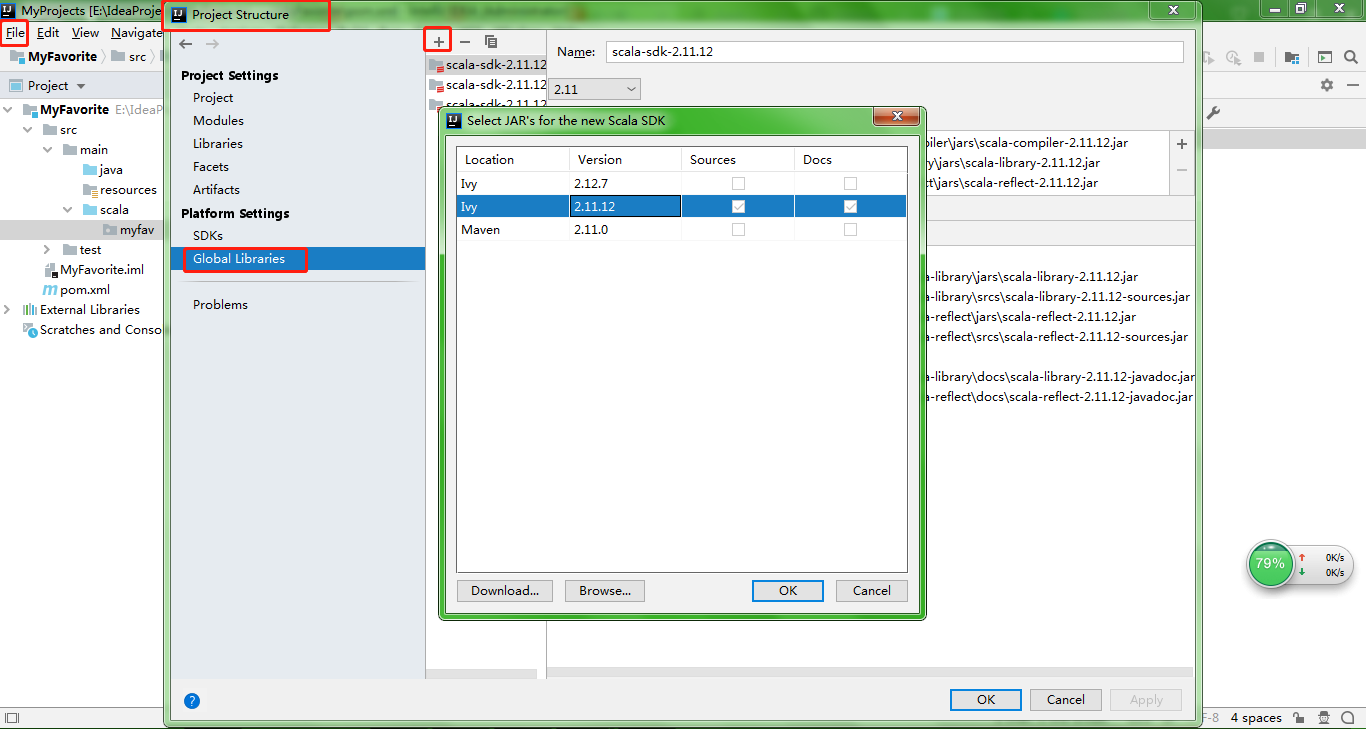Screen dimensions: 1366x729
Task: Add a new global library with plus
Action: pyautogui.click(x=438, y=41)
